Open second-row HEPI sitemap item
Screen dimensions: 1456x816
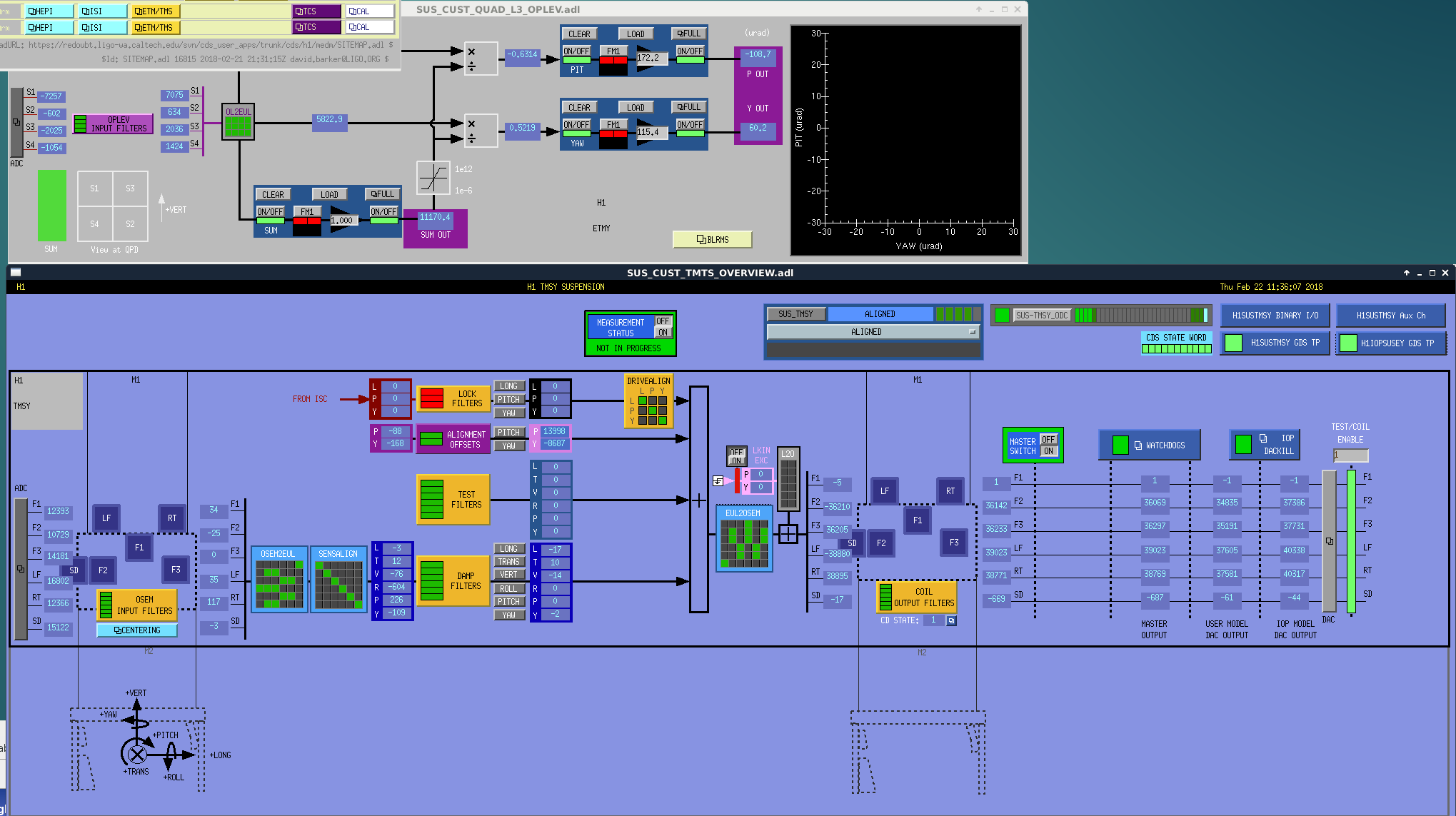tap(49, 27)
